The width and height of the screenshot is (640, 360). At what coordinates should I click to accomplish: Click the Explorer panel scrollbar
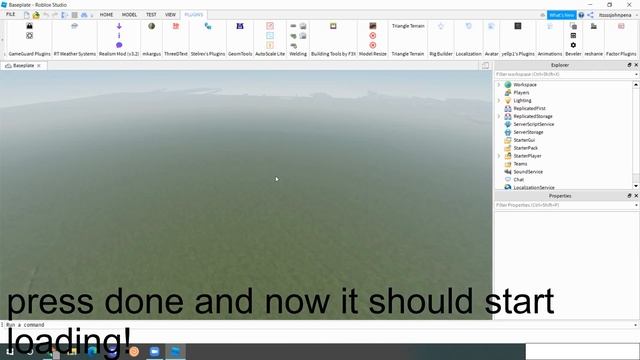636,135
